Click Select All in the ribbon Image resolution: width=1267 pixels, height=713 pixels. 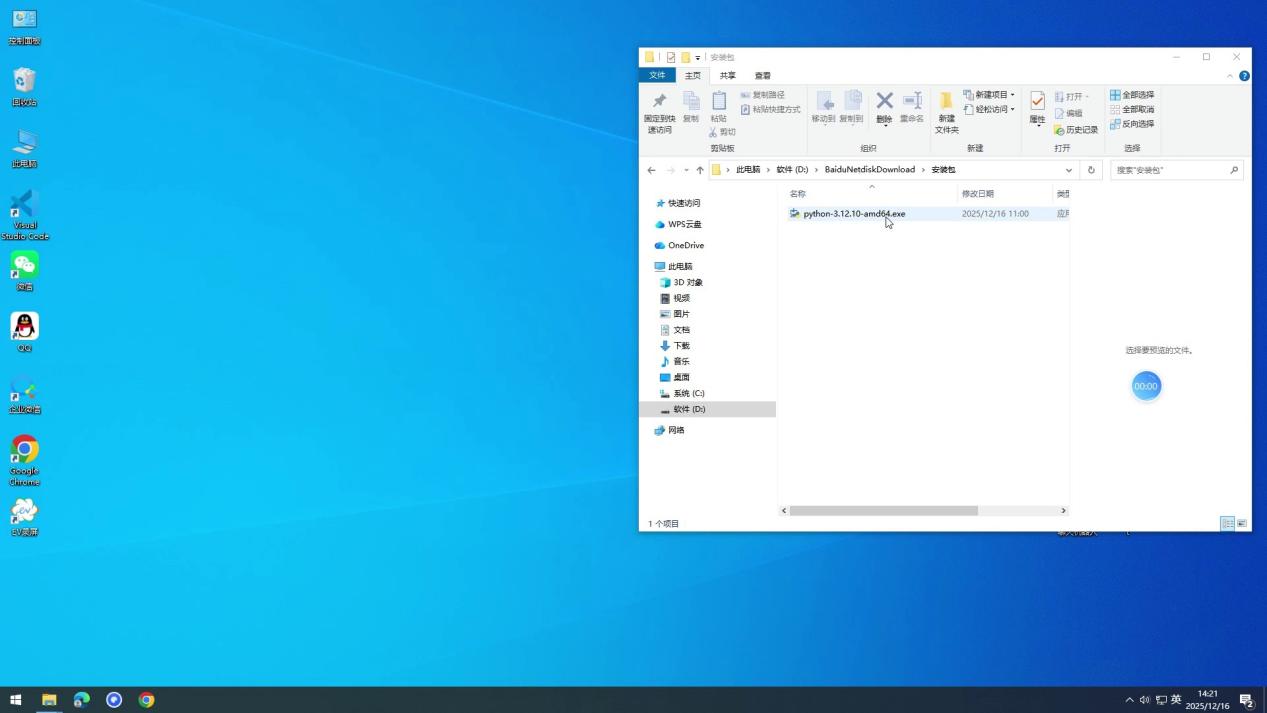(1132, 95)
